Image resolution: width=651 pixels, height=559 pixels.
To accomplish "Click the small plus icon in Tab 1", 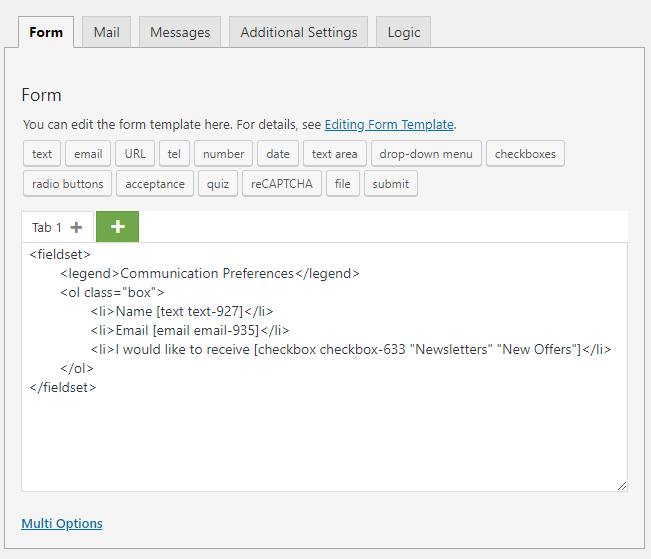I will (x=77, y=228).
